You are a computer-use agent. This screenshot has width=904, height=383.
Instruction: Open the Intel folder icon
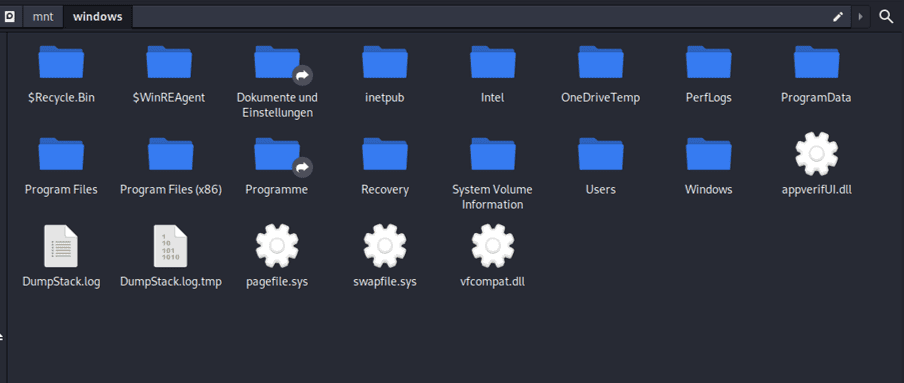[493, 62]
